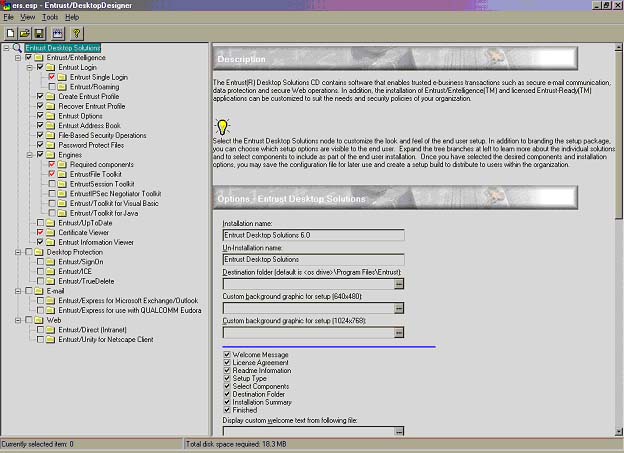Image resolution: width=624 pixels, height=453 pixels.
Task: Click folder icon next to Desktop Protection
Action: click(x=39, y=252)
